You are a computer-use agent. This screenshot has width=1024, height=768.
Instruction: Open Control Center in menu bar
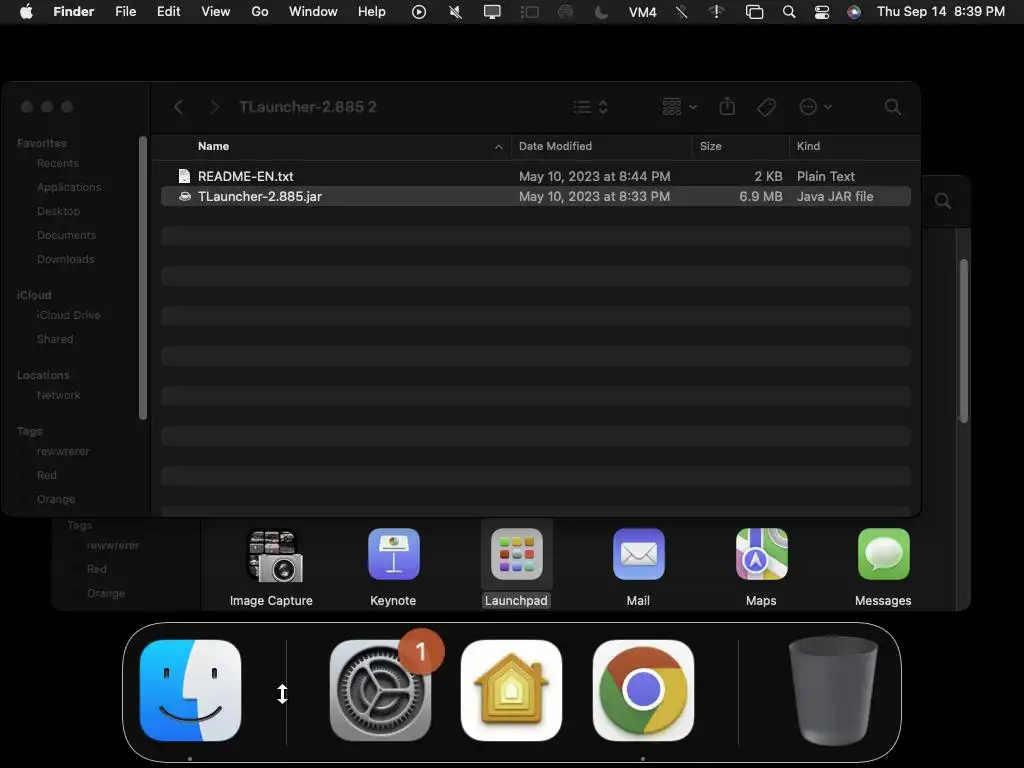click(x=822, y=12)
